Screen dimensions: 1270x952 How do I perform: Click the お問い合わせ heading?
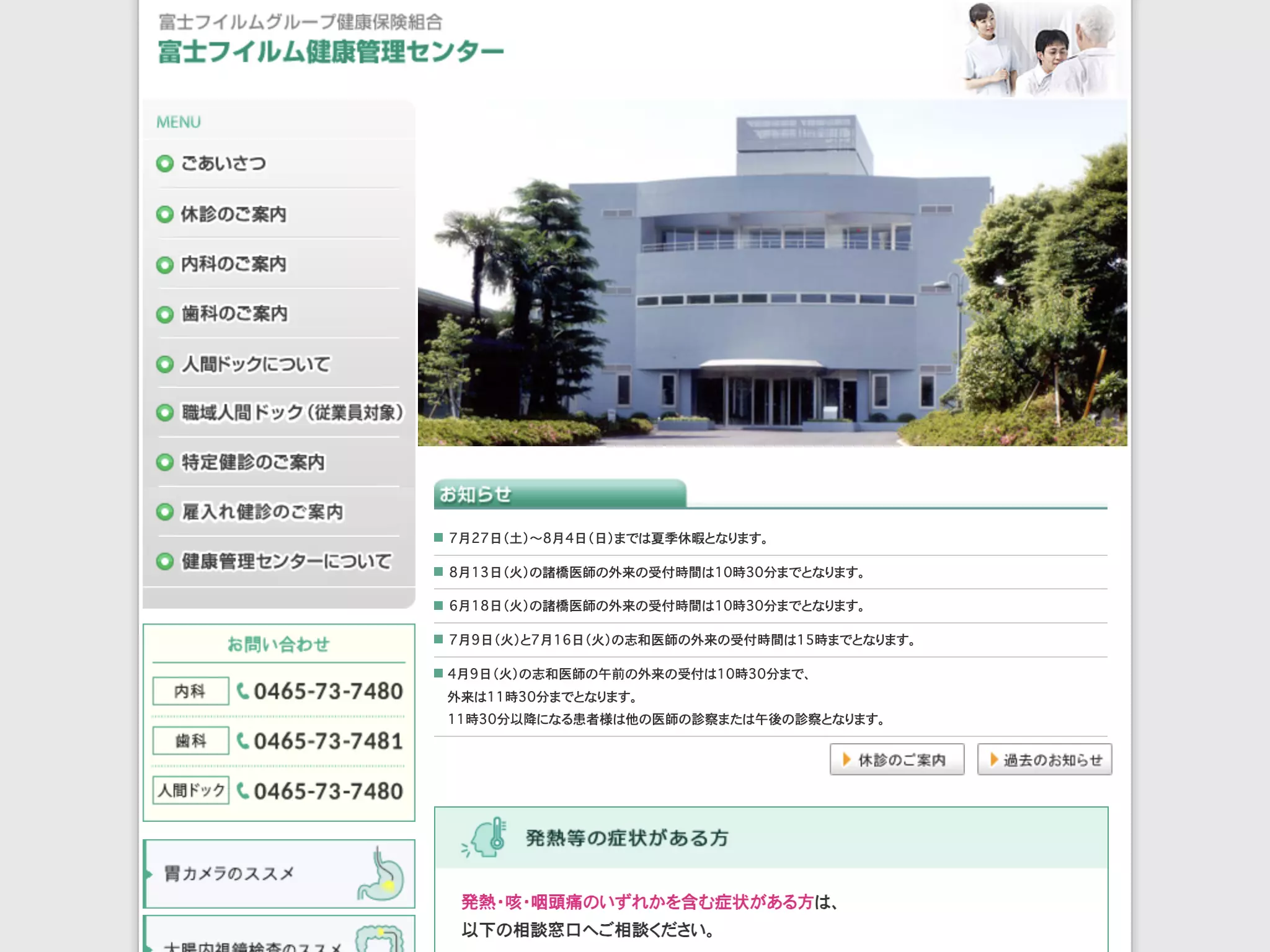coord(278,645)
